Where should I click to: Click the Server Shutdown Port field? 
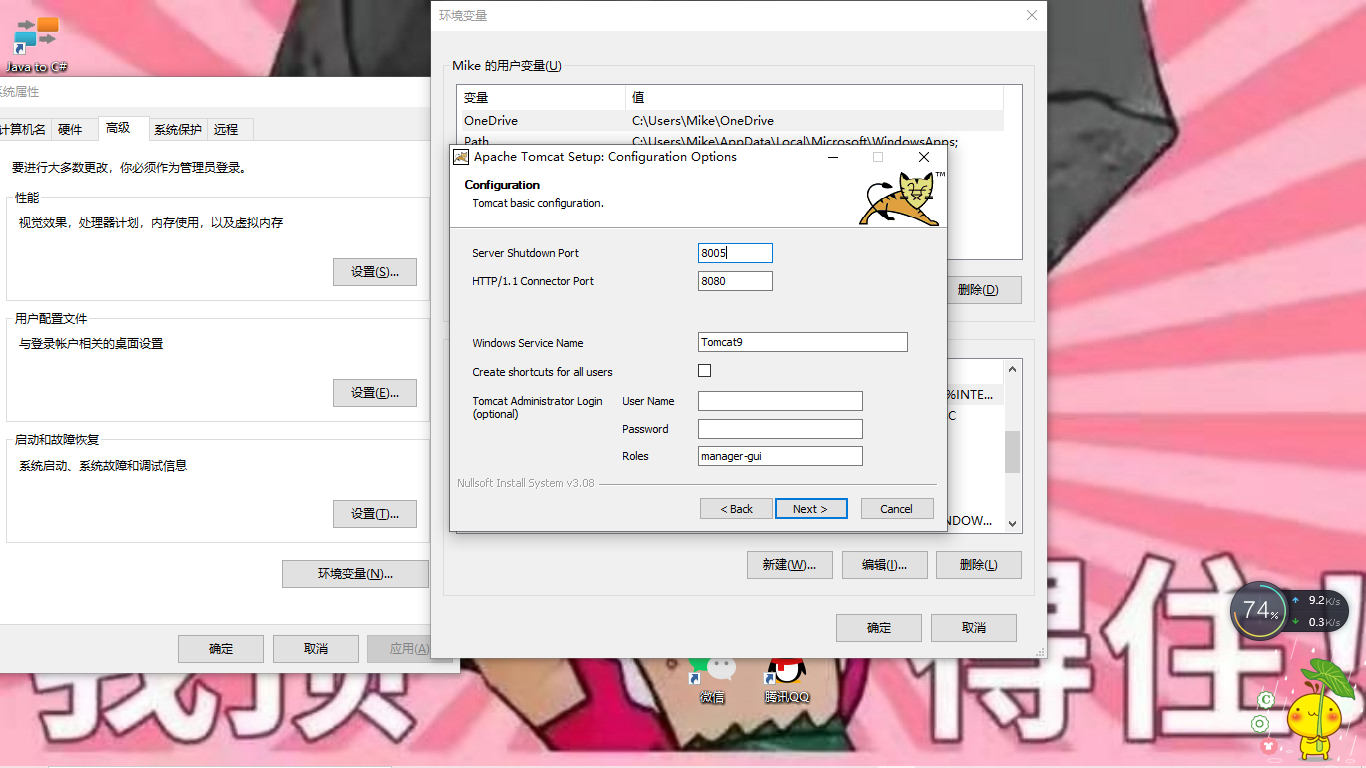click(735, 253)
